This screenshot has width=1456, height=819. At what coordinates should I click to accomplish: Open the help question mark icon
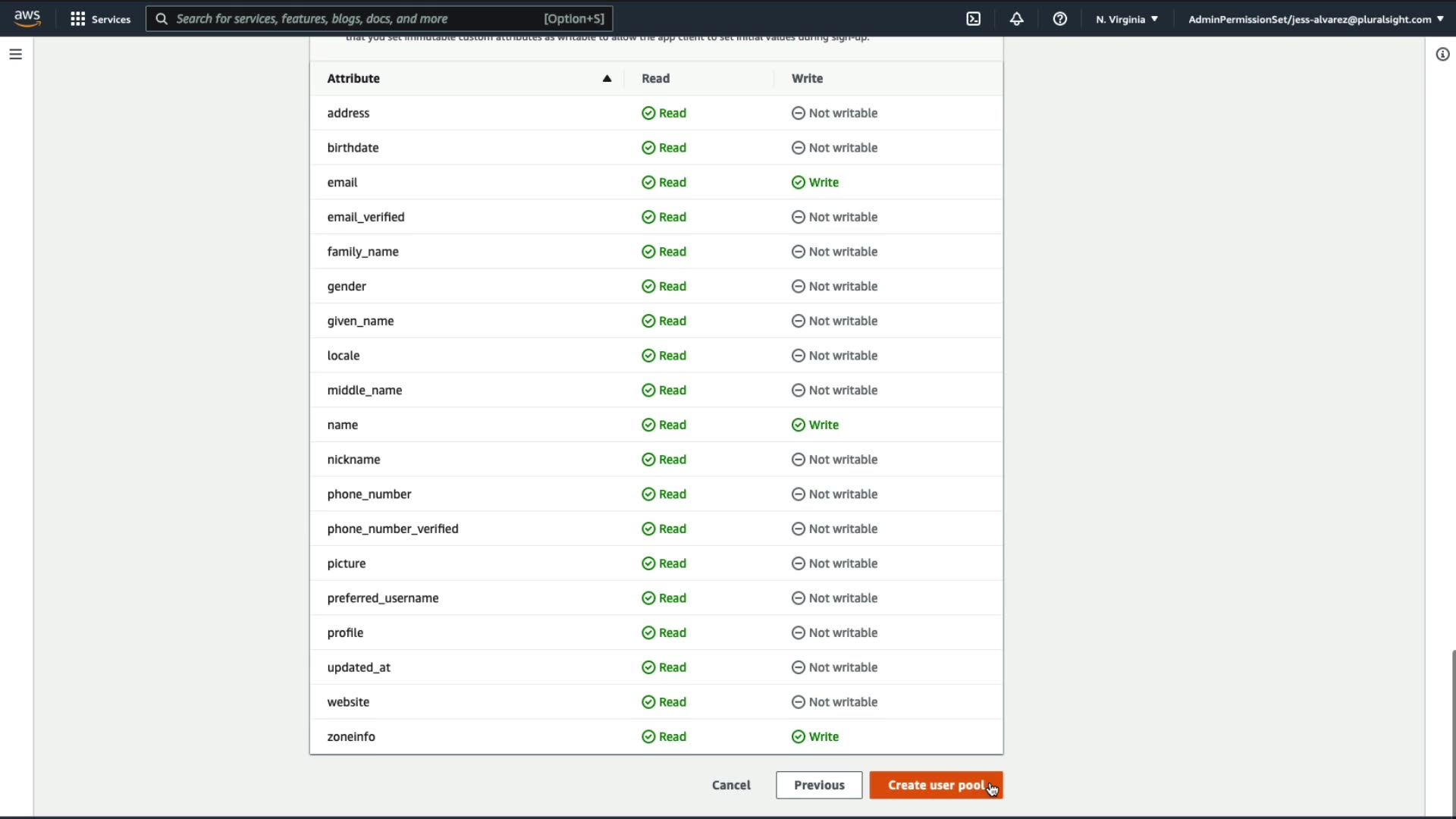1059,19
